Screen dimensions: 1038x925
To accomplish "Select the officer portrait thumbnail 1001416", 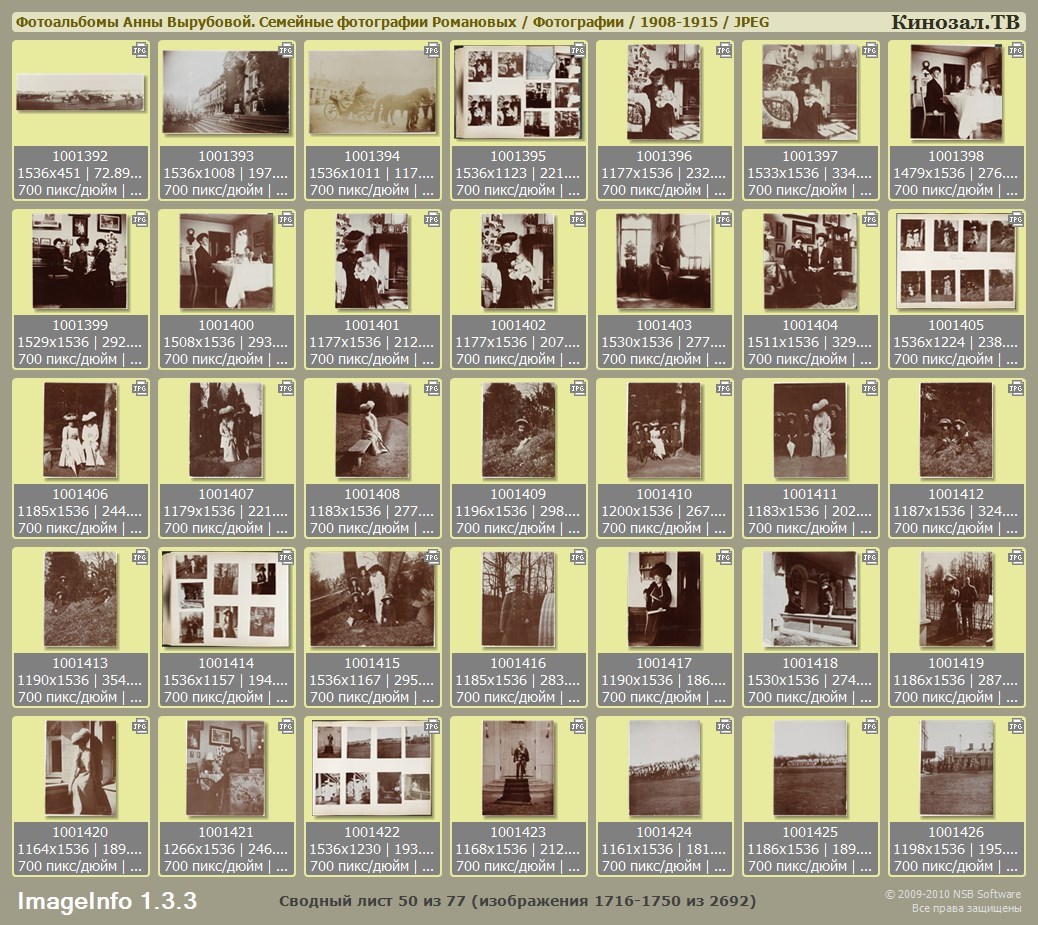I will click(518, 598).
